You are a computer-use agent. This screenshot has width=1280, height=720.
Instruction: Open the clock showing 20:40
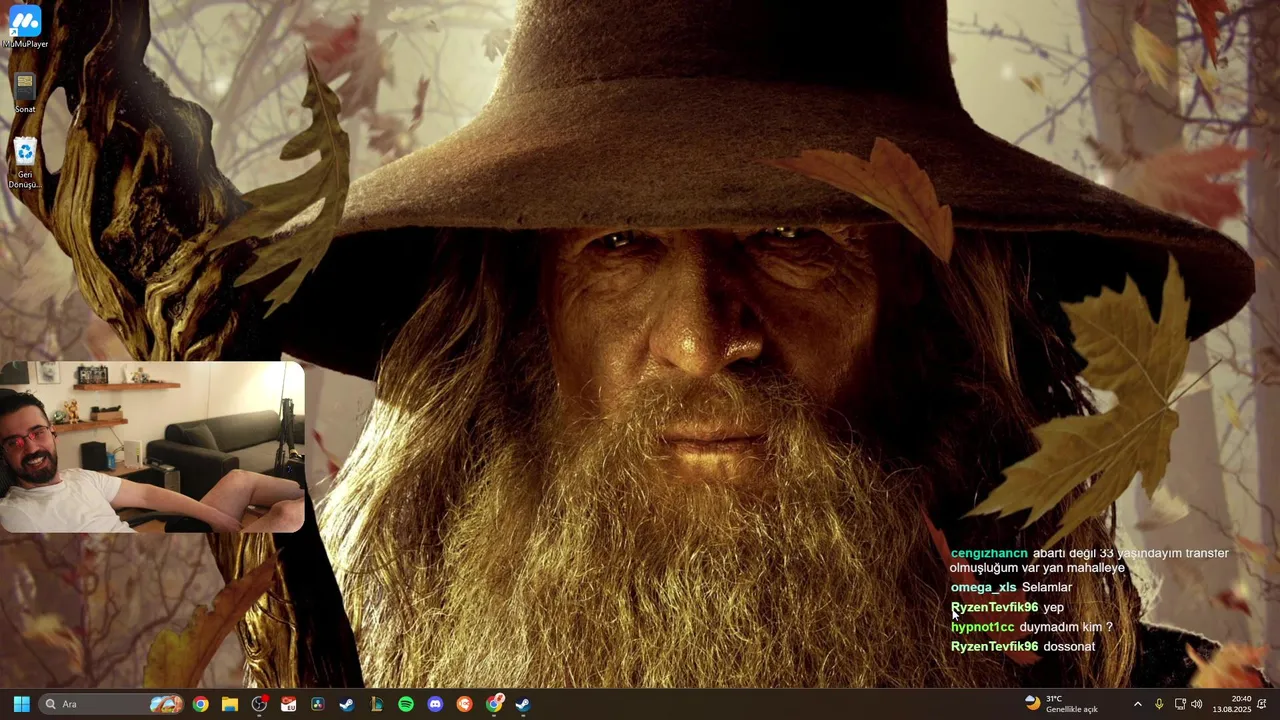coord(1232,704)
